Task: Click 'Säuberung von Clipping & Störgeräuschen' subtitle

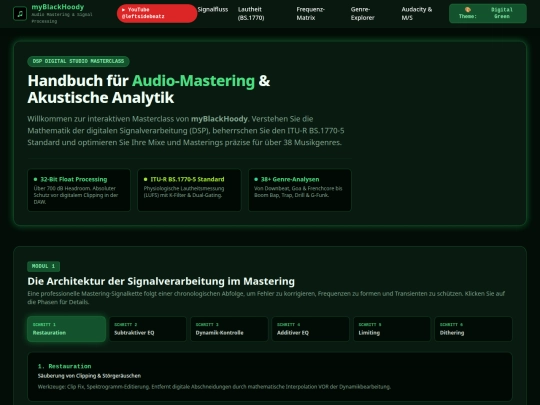Action: tap(89, 376)
